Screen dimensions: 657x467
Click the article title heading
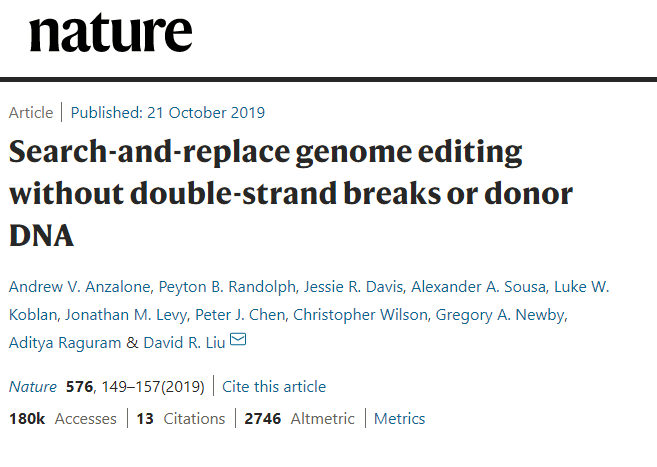[x=291, y=193]
